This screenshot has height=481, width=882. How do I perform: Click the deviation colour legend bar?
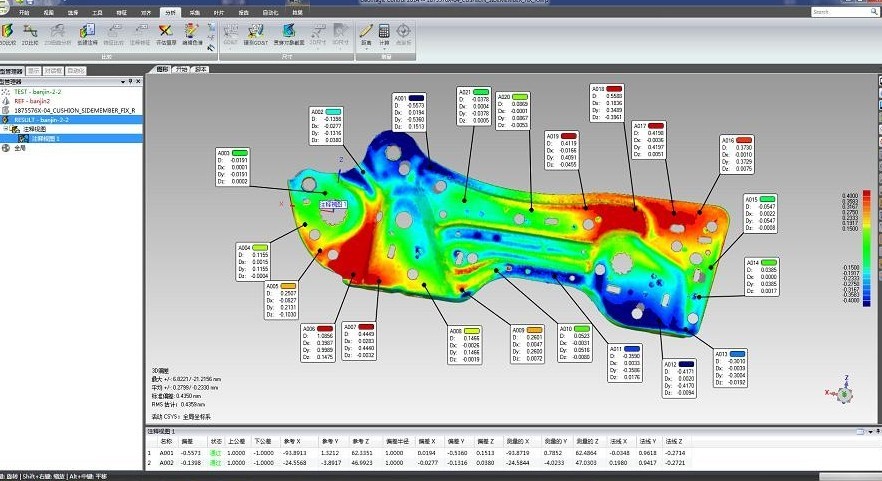tap(867, 248)
